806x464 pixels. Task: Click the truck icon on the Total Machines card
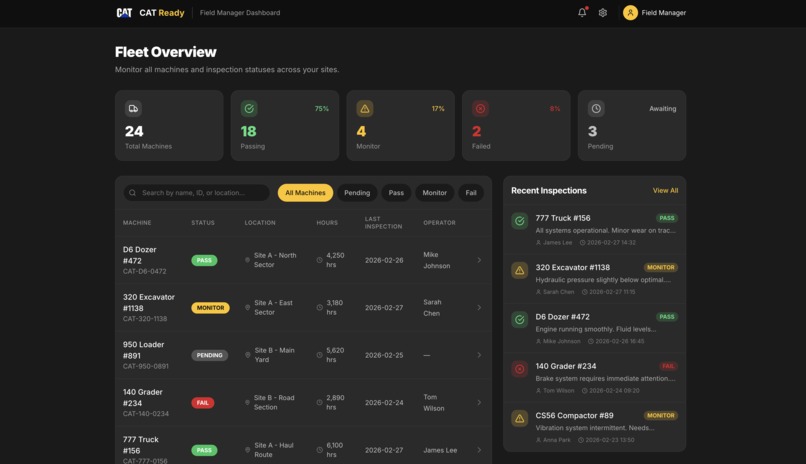click(133, 108)
